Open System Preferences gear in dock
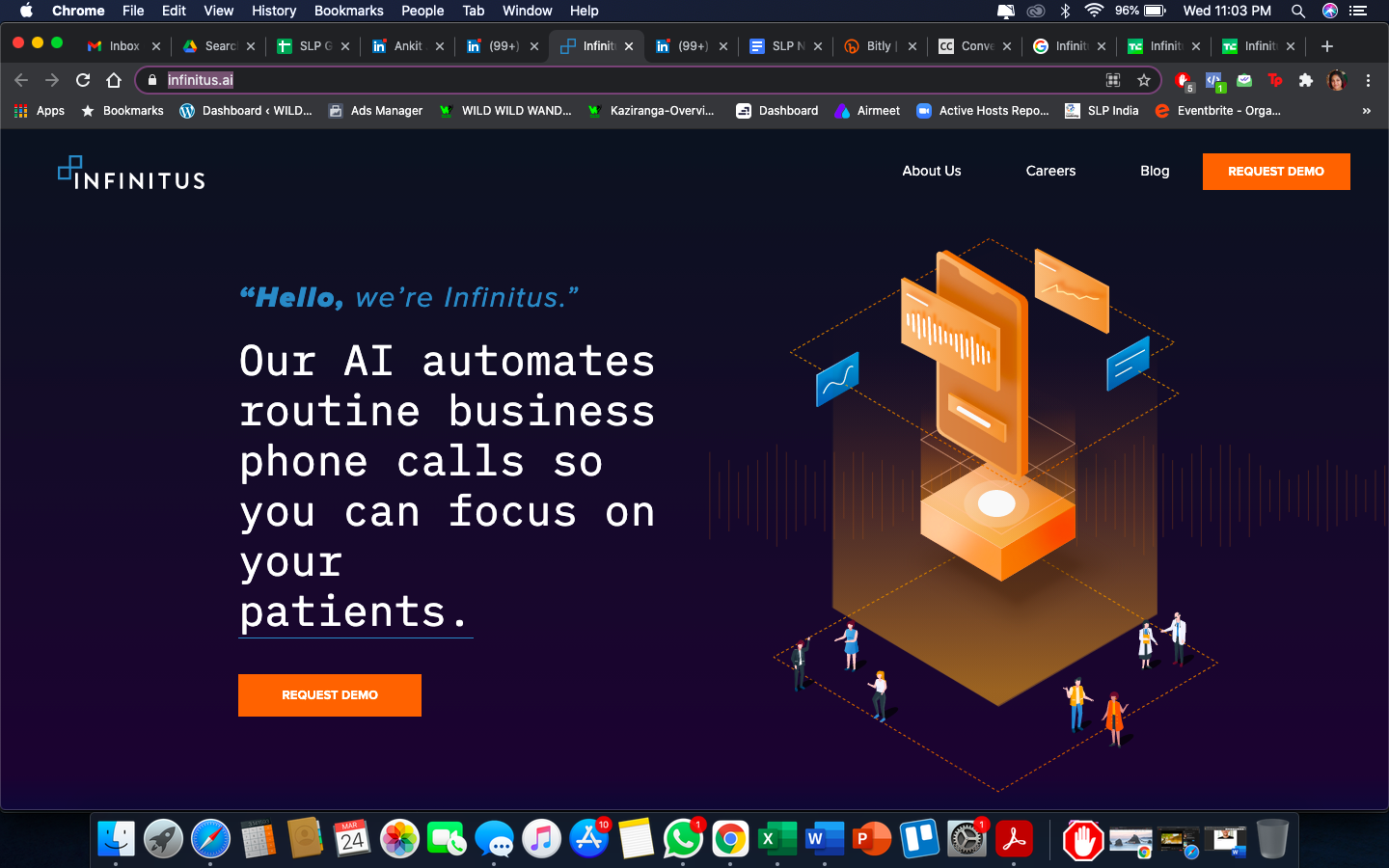1389x868 pixels. click(967, 838)
